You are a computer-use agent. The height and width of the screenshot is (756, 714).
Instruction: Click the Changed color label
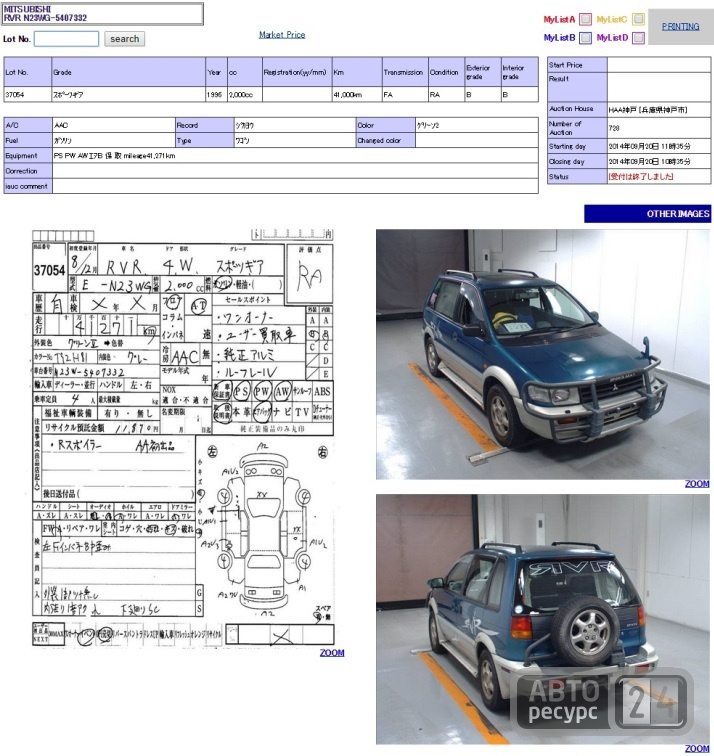click(385, 140)
